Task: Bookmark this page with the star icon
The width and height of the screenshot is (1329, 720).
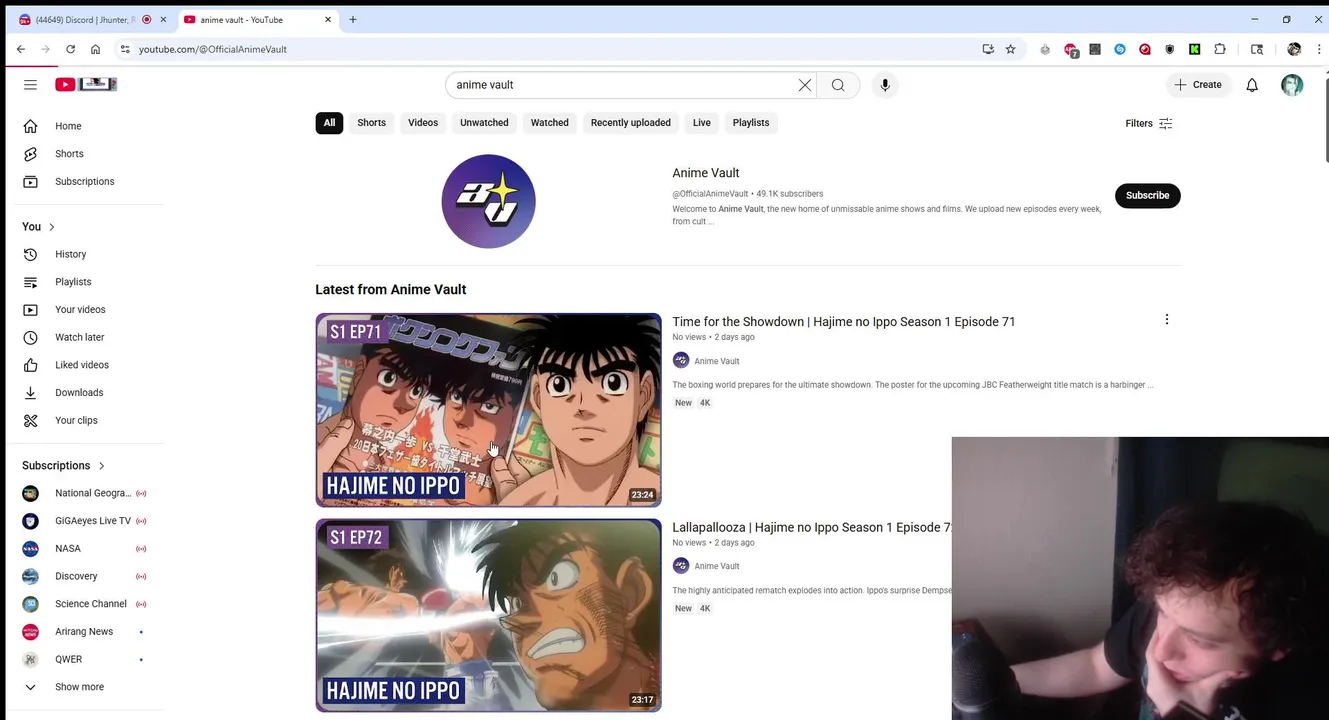Action: click(x=1010, y=49)
